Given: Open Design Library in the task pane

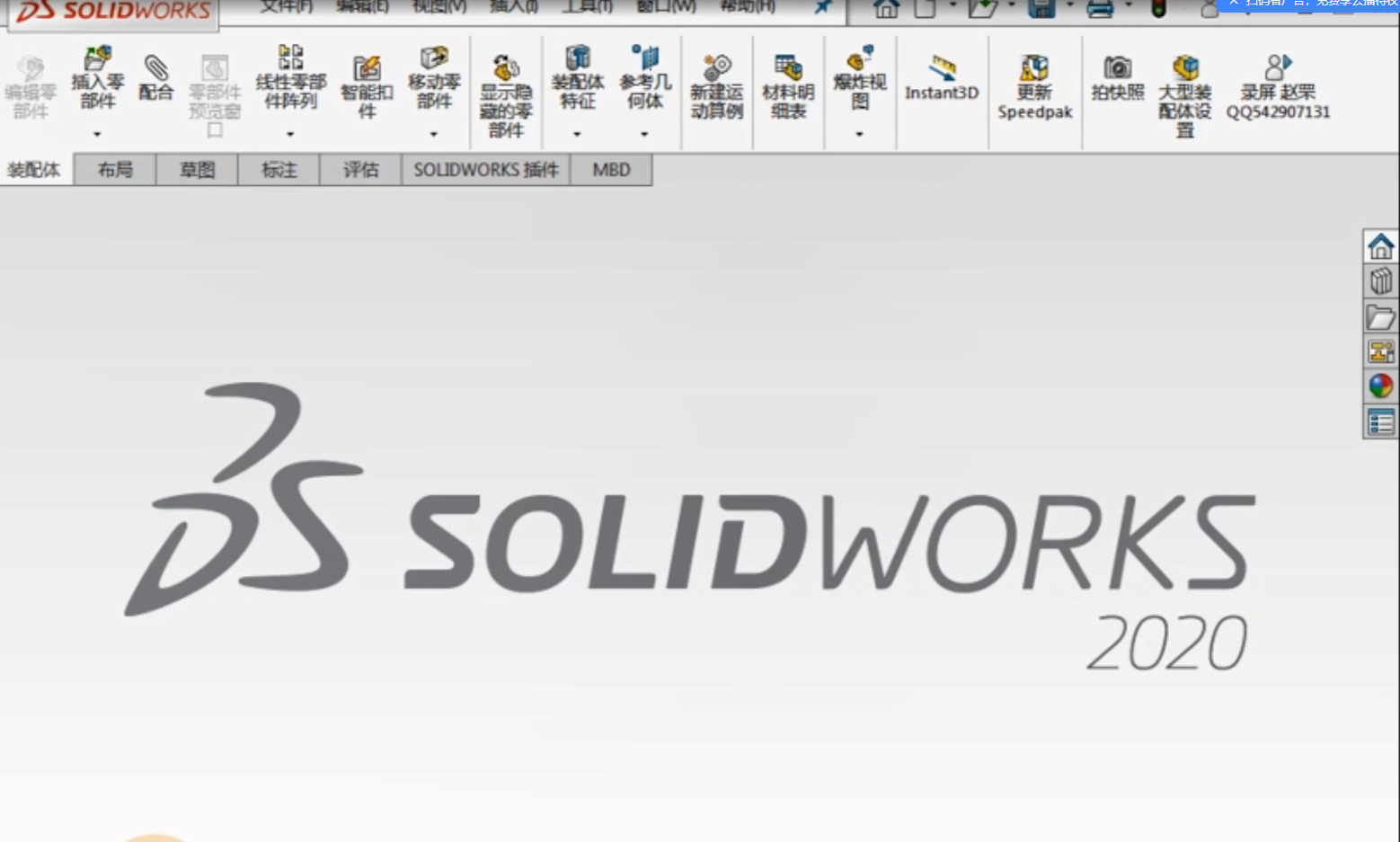Looking at the screenshot, I should (1380, 281).
